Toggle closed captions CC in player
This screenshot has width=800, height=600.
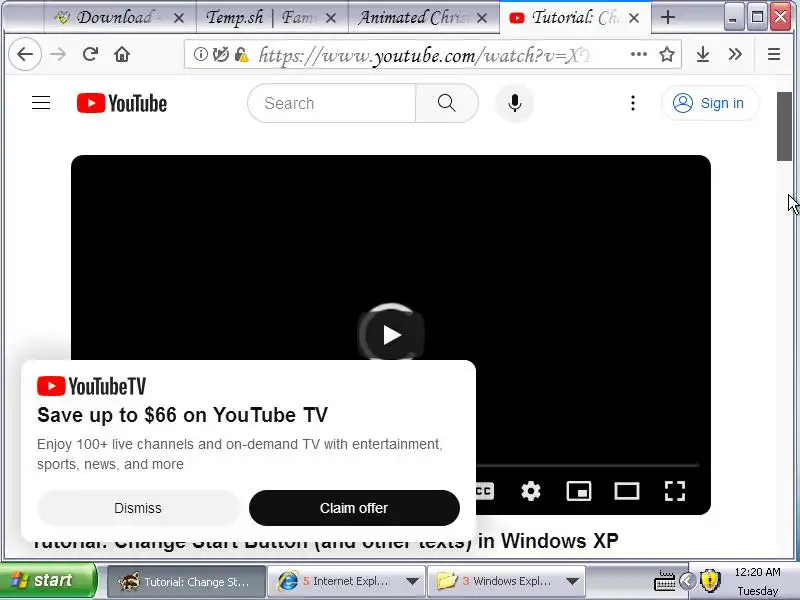point(484,491)
